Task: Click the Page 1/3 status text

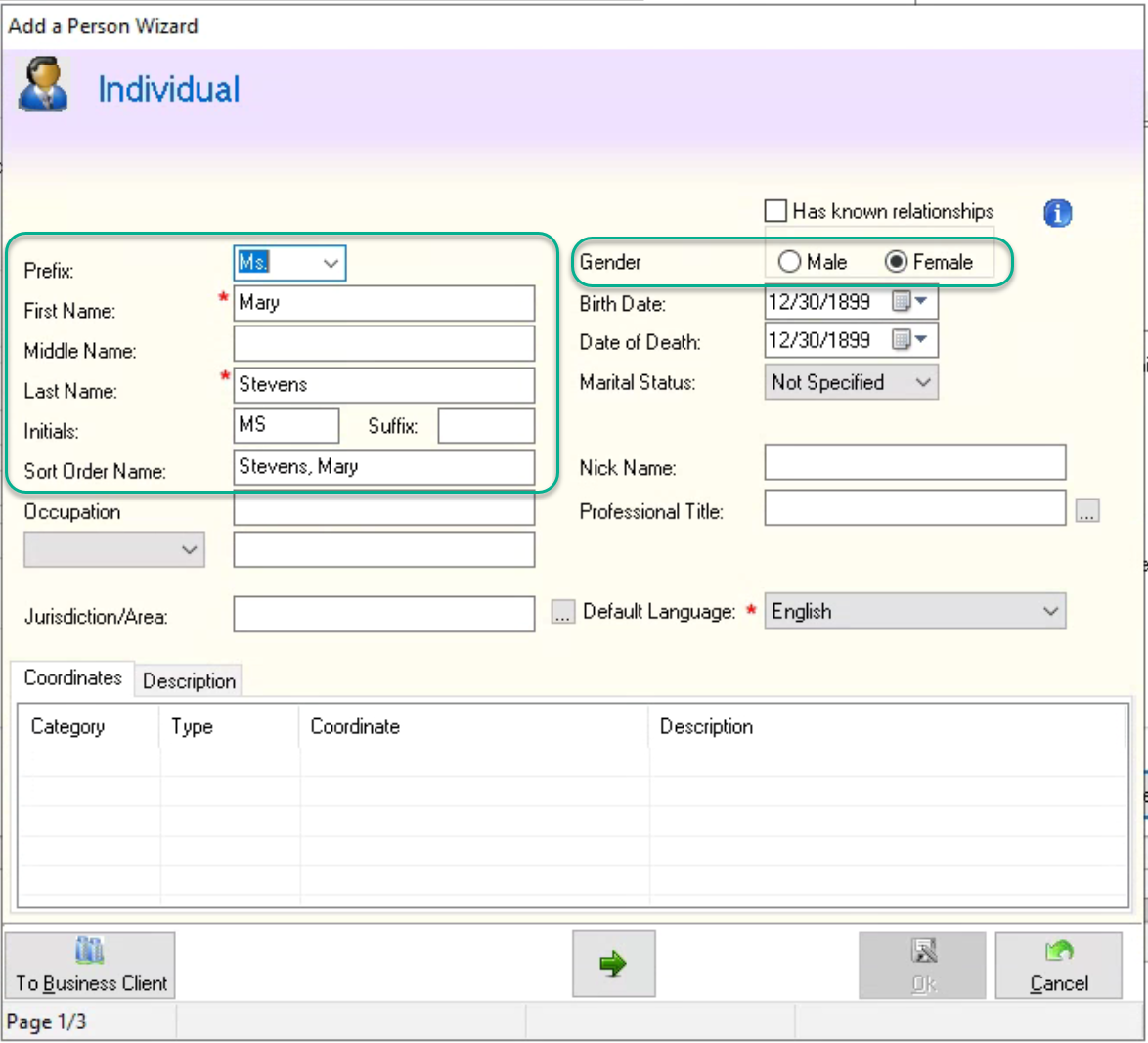Action: tap(46, 1021)
